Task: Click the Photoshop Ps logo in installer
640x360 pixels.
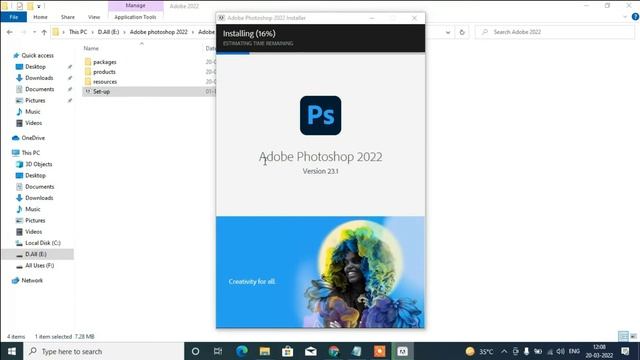Action: coord(320,116)
